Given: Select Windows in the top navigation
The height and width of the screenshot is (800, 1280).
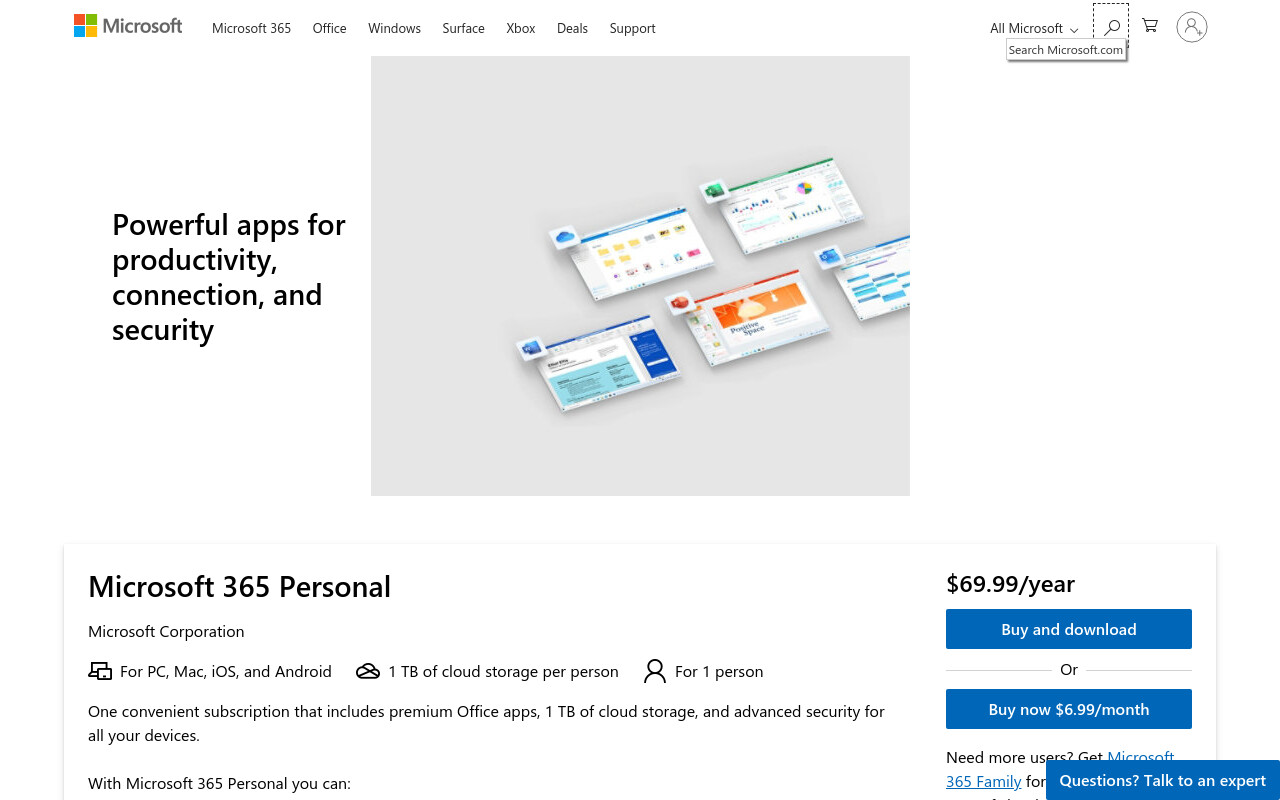Looking at the screenshot, I should coord(394,28).
